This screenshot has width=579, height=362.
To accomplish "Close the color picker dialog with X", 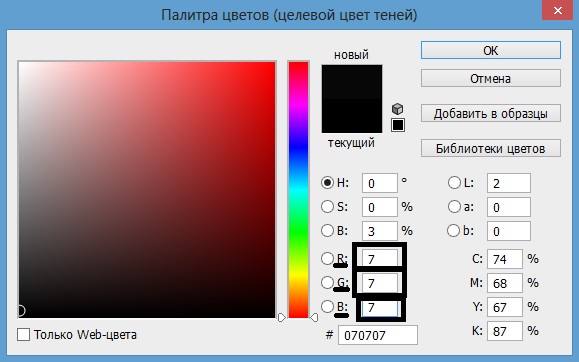I will (558, 11).
